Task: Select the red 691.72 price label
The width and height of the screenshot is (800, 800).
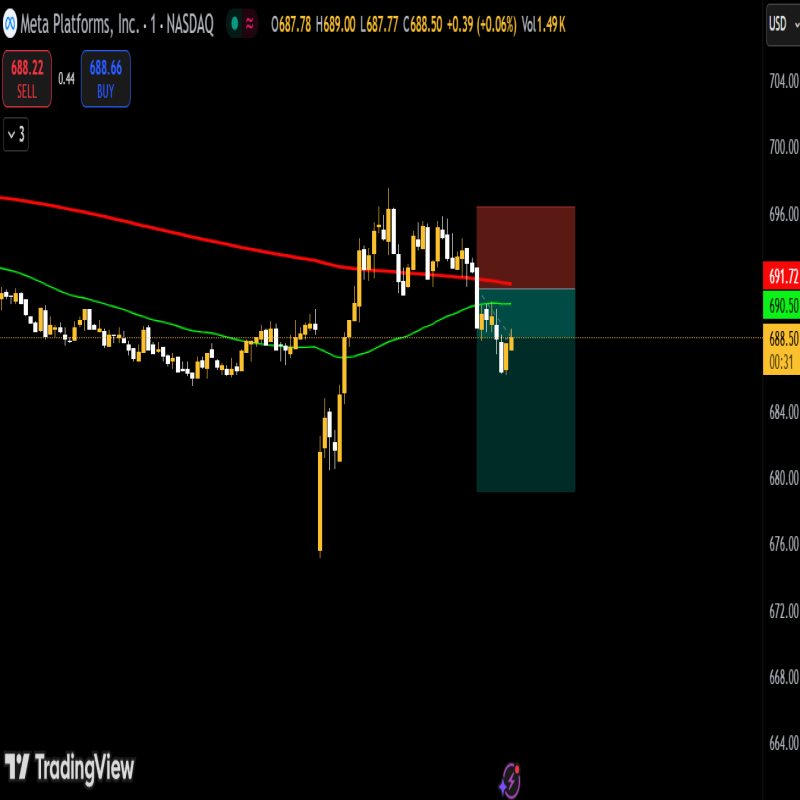Action: pyautogui.click(x=781, y=276)
